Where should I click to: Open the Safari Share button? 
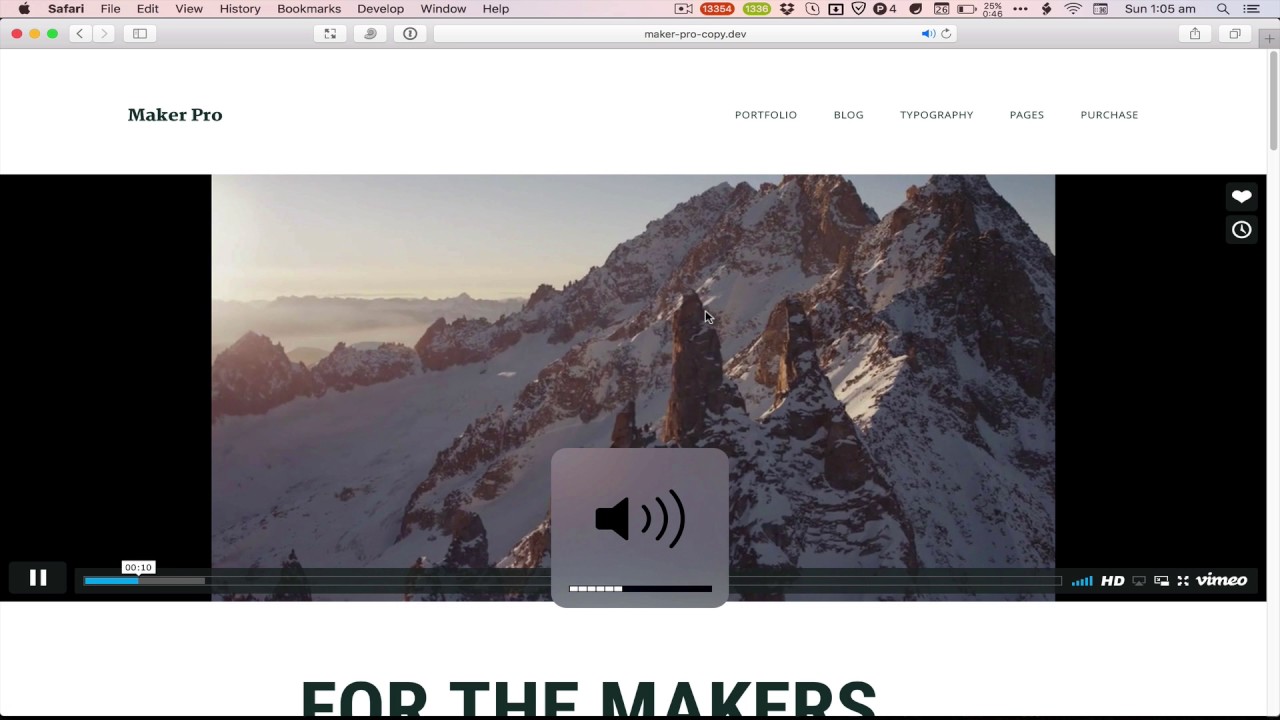[x=1195, y=34]
